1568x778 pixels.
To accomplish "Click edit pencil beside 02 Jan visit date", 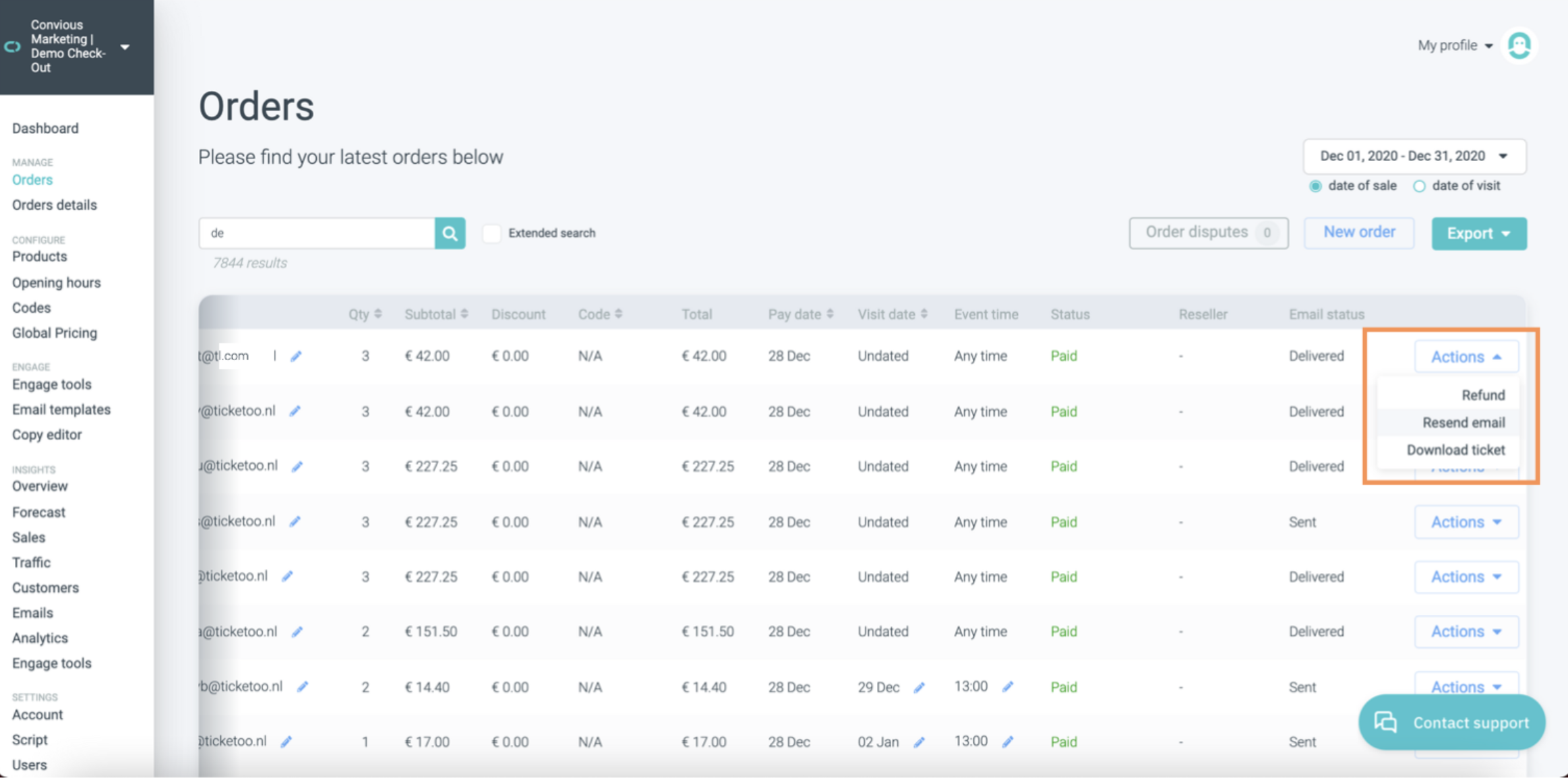I will pyautogui.click(x=919, y=742).
